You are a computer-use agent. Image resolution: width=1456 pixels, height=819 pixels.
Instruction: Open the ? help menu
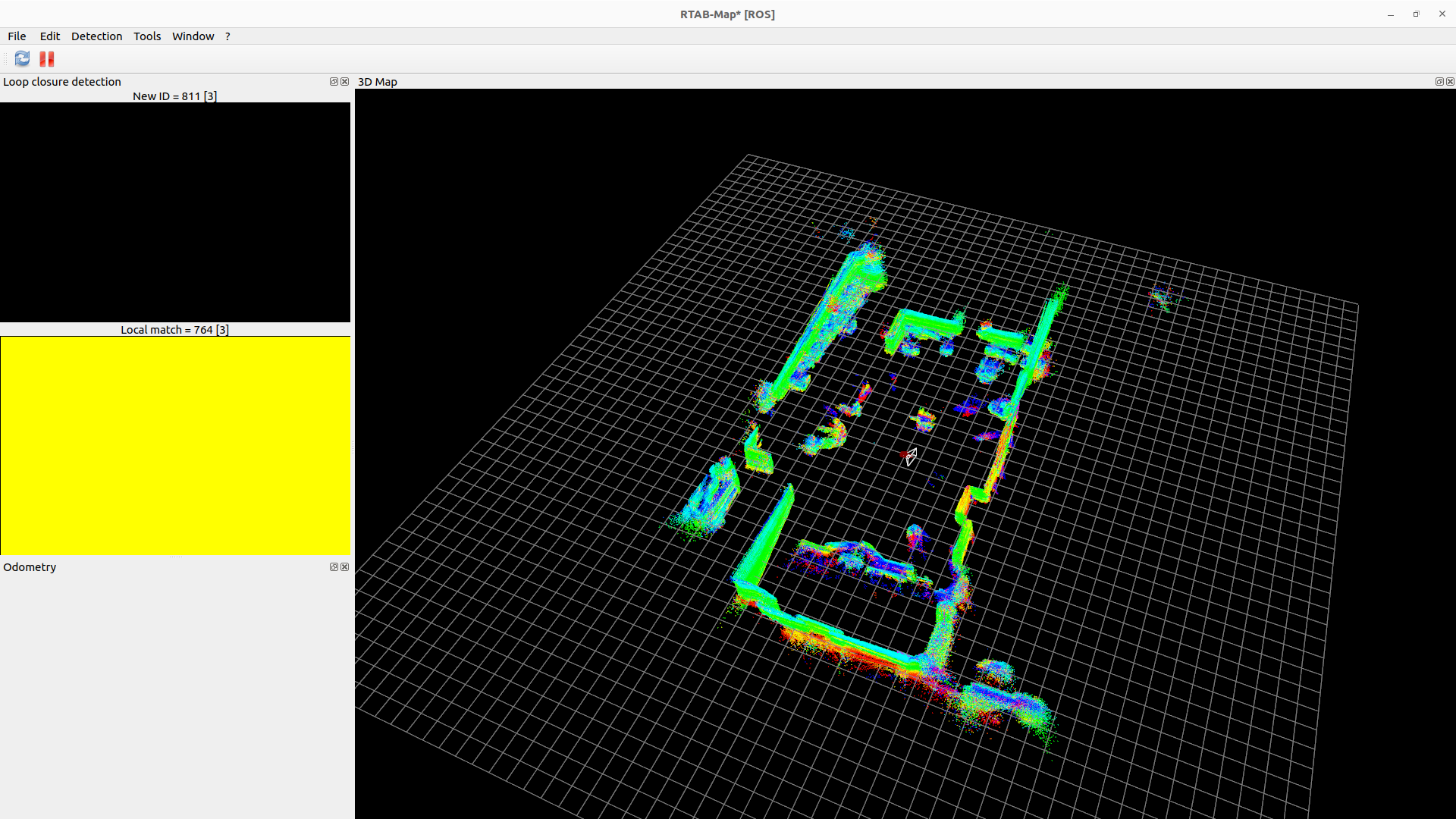pyautogui.click(x=227, y=36)
